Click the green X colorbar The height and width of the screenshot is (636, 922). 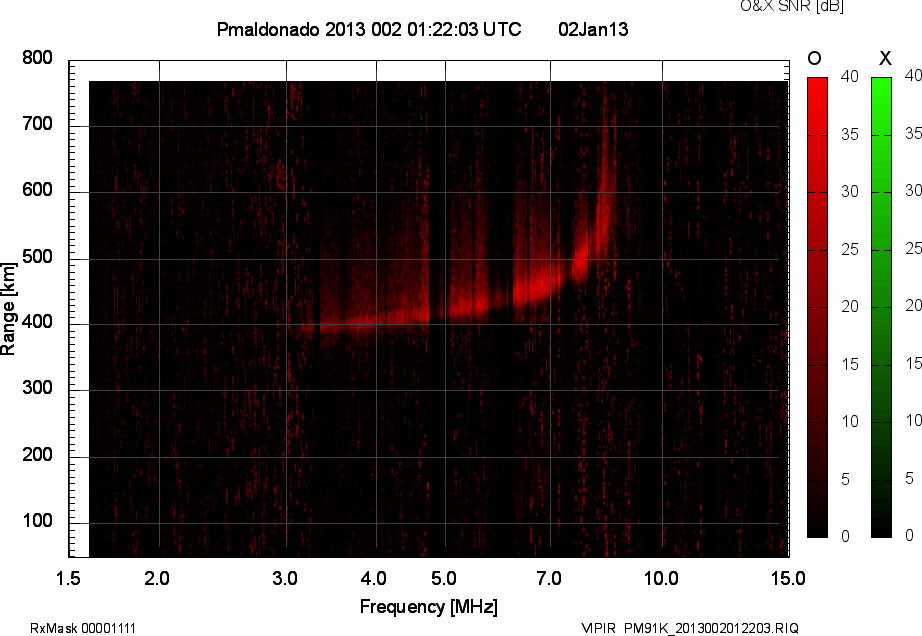(881, 306)
